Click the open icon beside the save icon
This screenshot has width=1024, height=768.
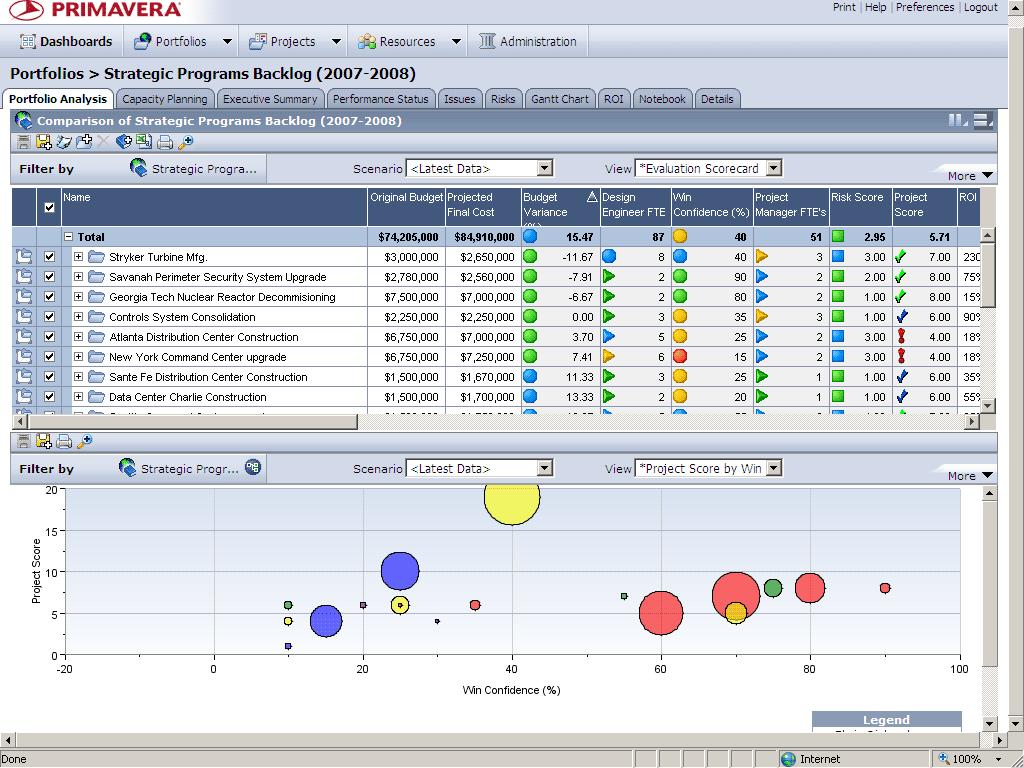(64, 142)
